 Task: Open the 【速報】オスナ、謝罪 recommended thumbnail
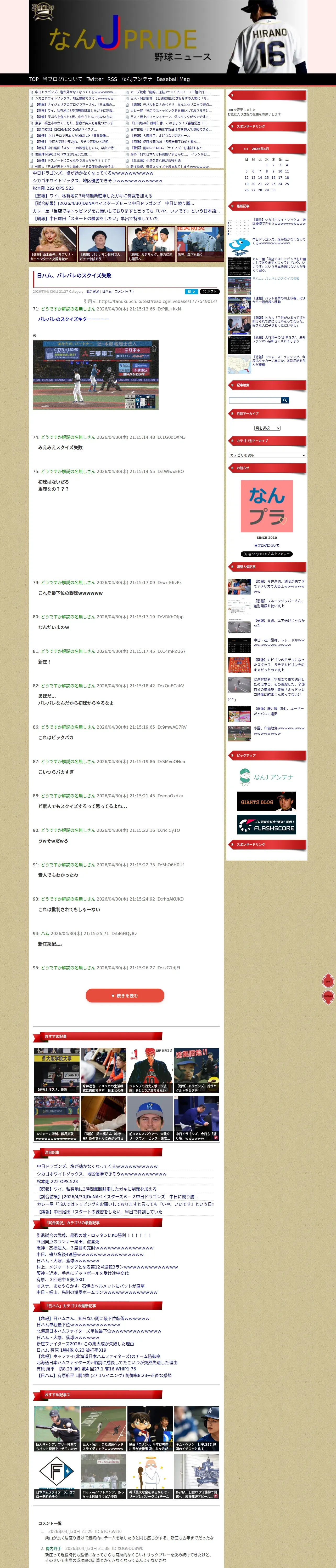tap(57, 1071)
